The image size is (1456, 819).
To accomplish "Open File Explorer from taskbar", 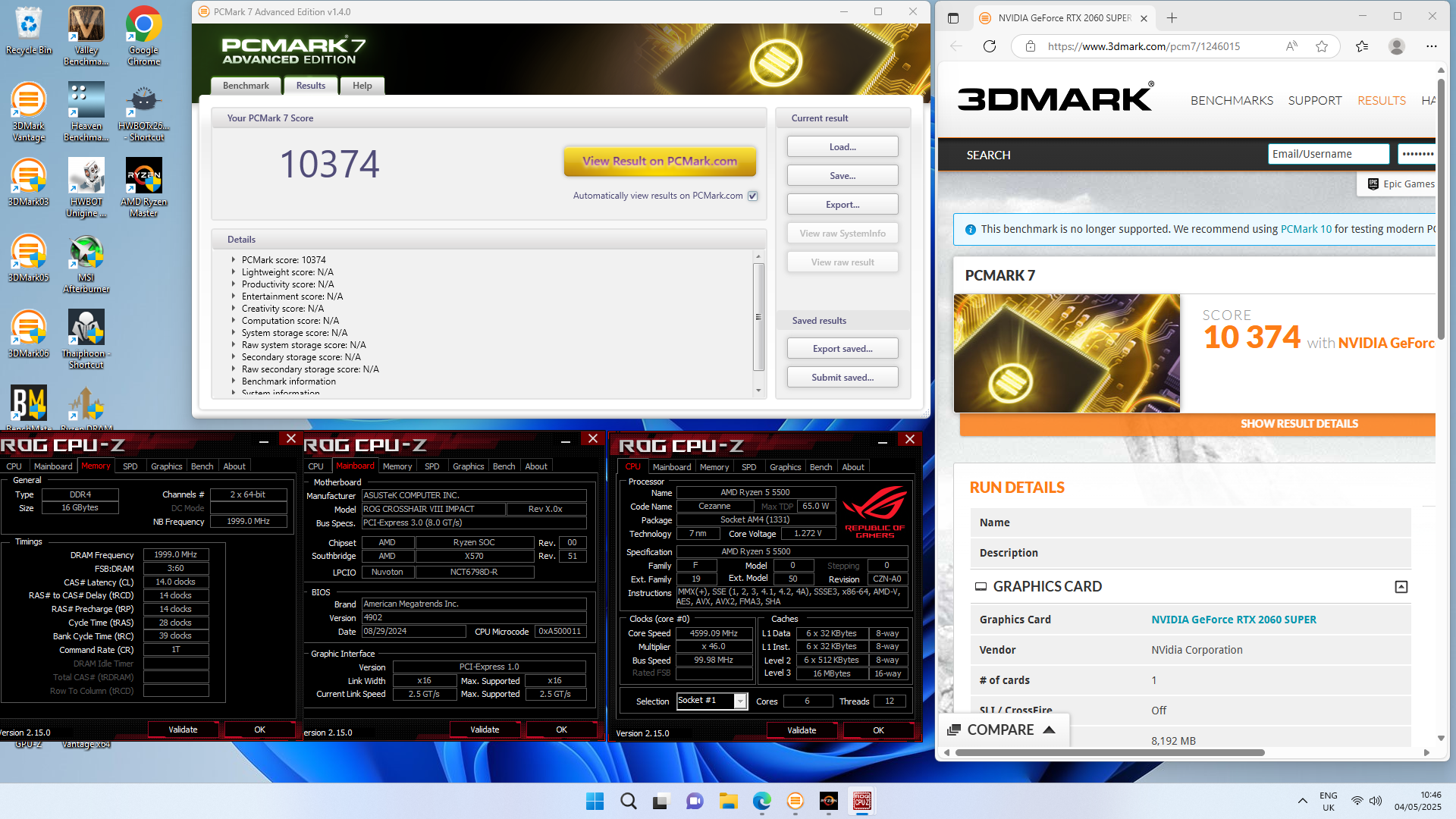I will [x=729, y=801].
